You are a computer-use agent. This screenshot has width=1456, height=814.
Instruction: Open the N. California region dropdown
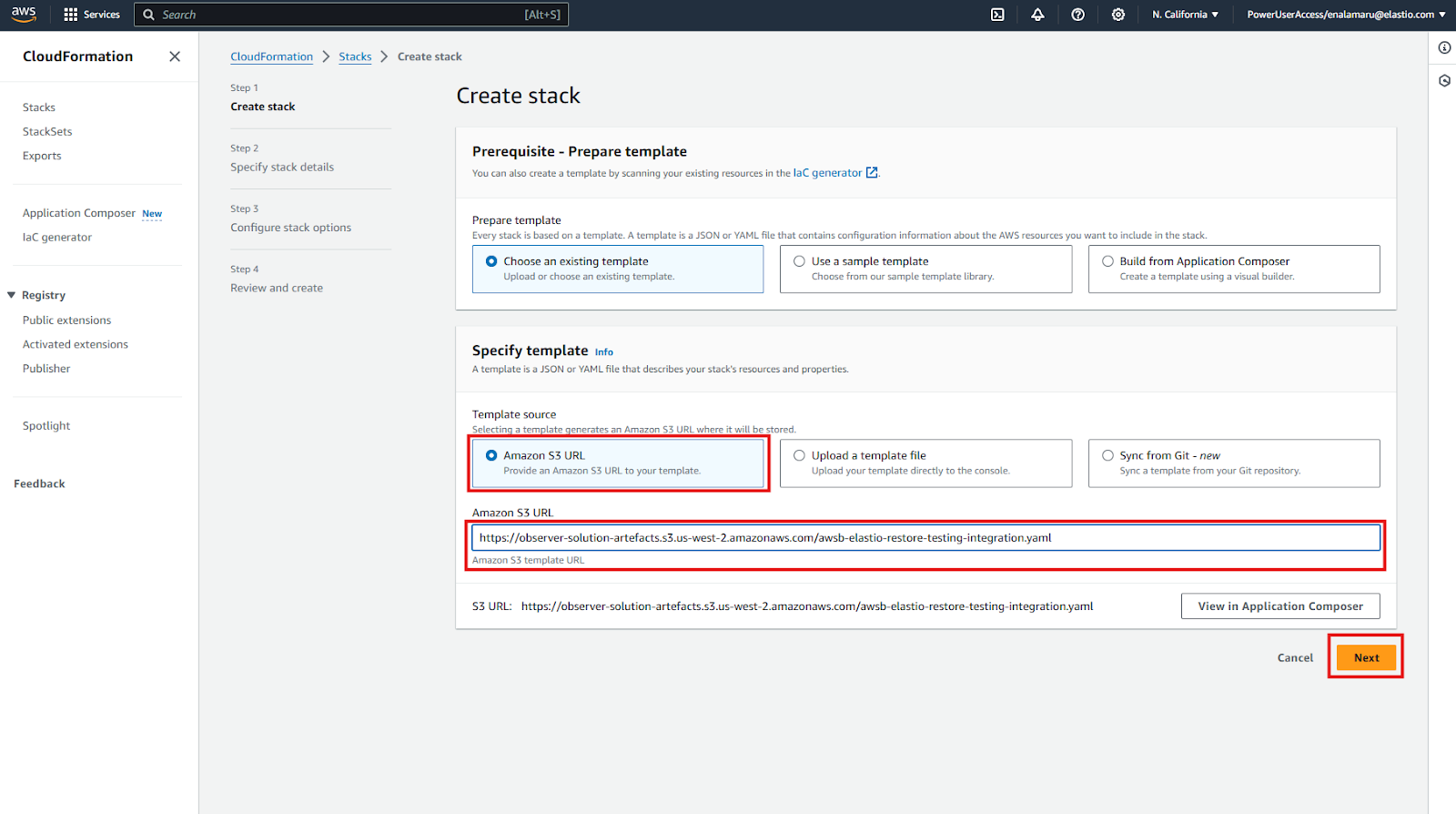coord(1185,15)
